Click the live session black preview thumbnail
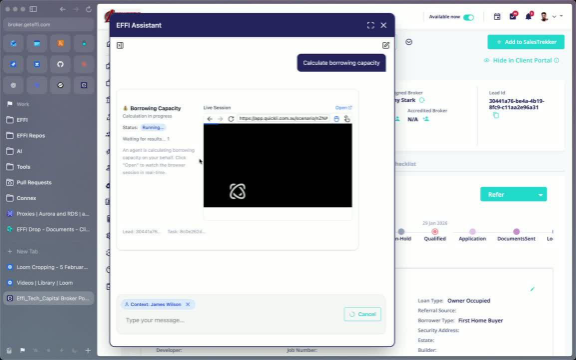576x360 pixels. pos(278,165)
